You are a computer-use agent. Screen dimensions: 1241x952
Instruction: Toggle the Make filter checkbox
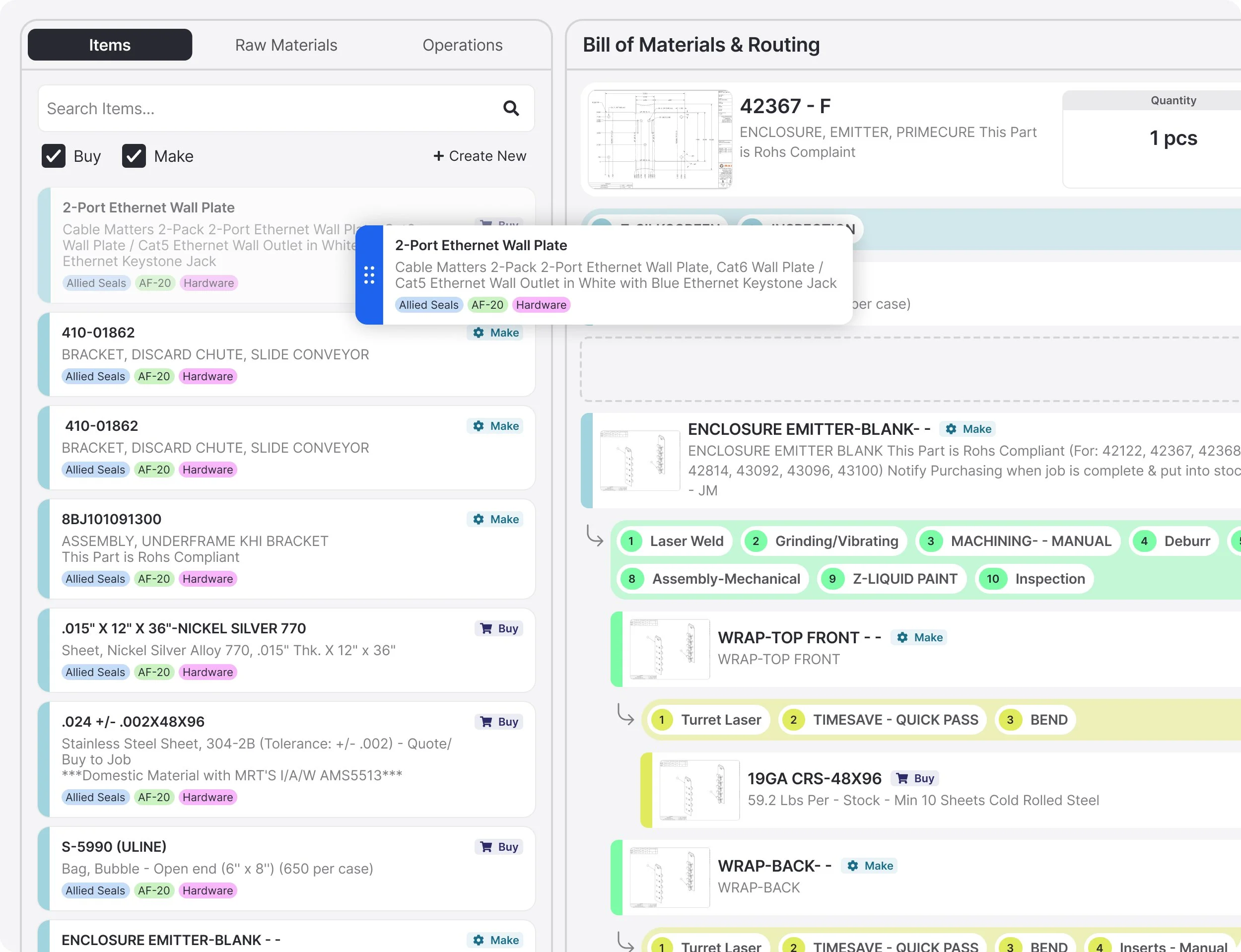point(135,156)
